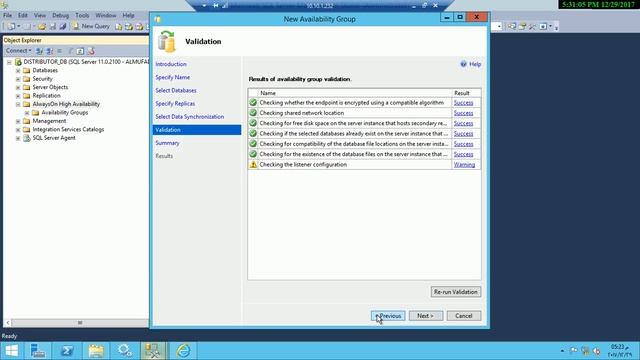Open Internet Explorer from the taskbar
Viewport: 640px width, 360px height.
pos(183,351)
